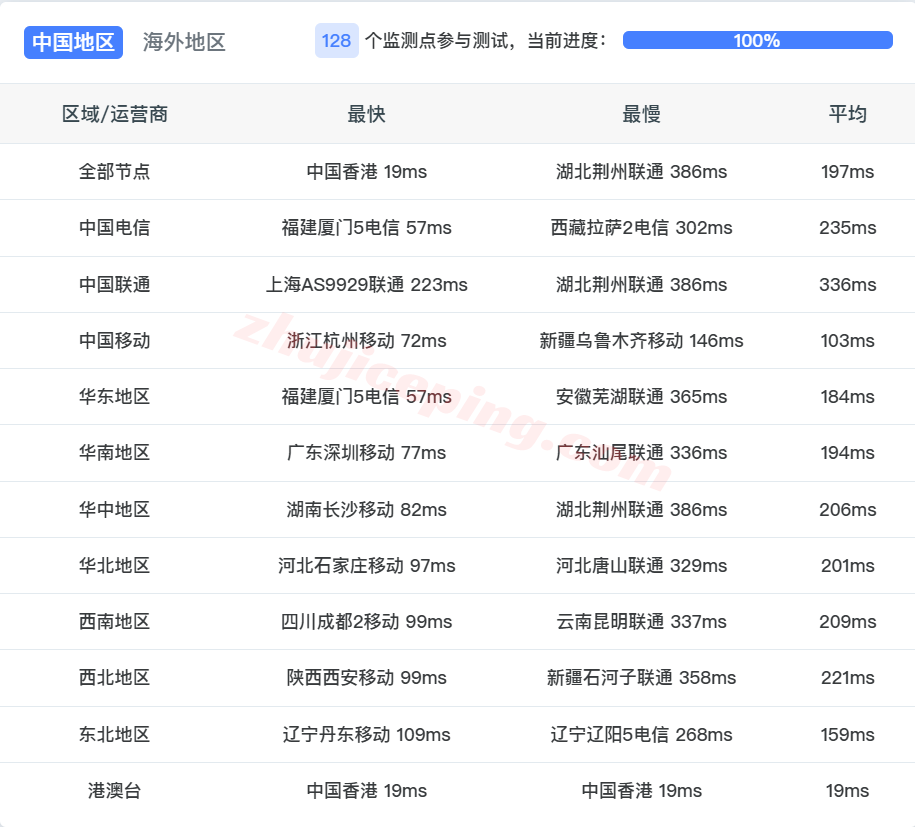Select 广东深圳移动 77ms cell

[x=366, y=453]
